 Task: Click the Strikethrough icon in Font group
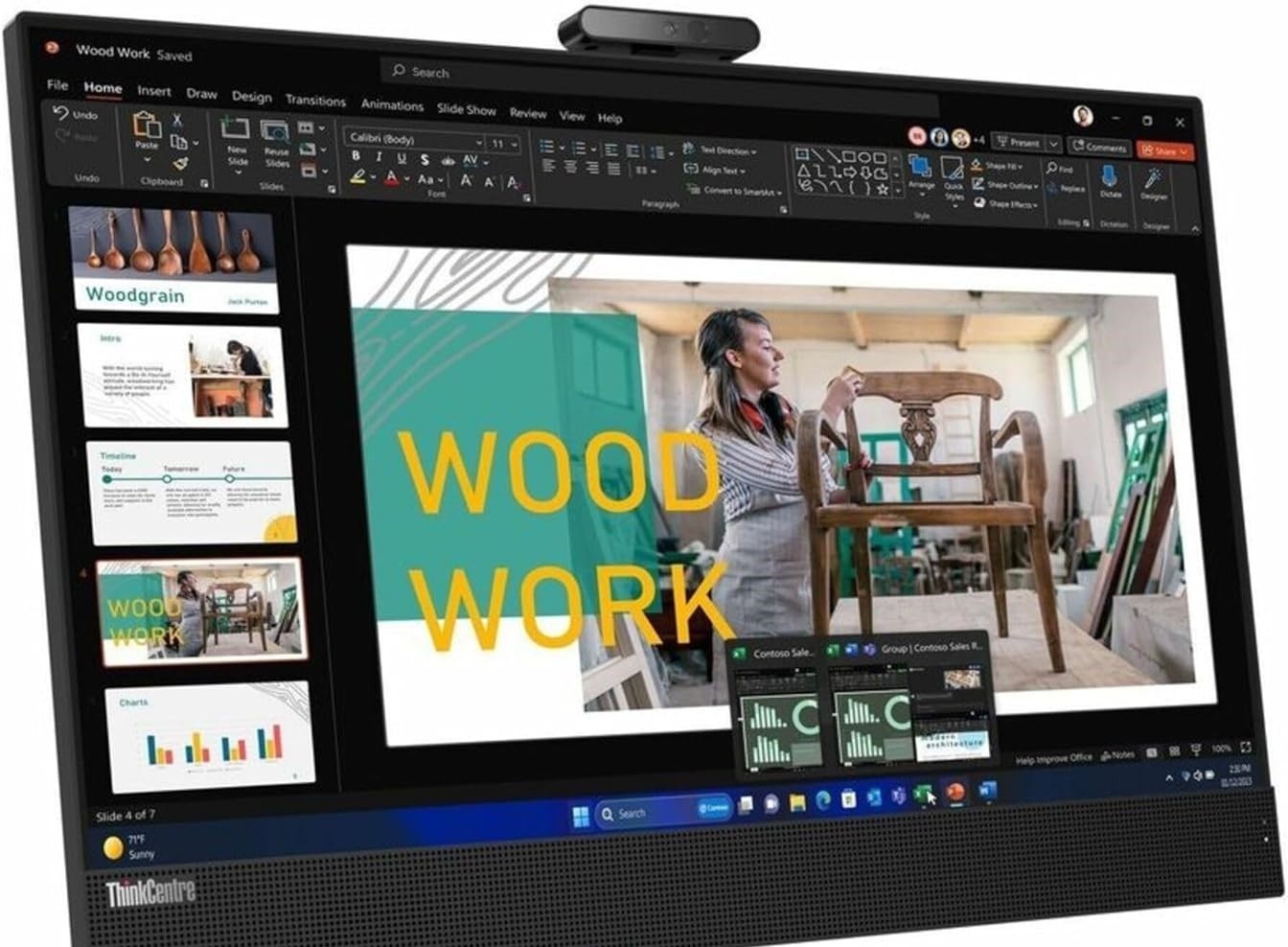(x=447, y=161)
